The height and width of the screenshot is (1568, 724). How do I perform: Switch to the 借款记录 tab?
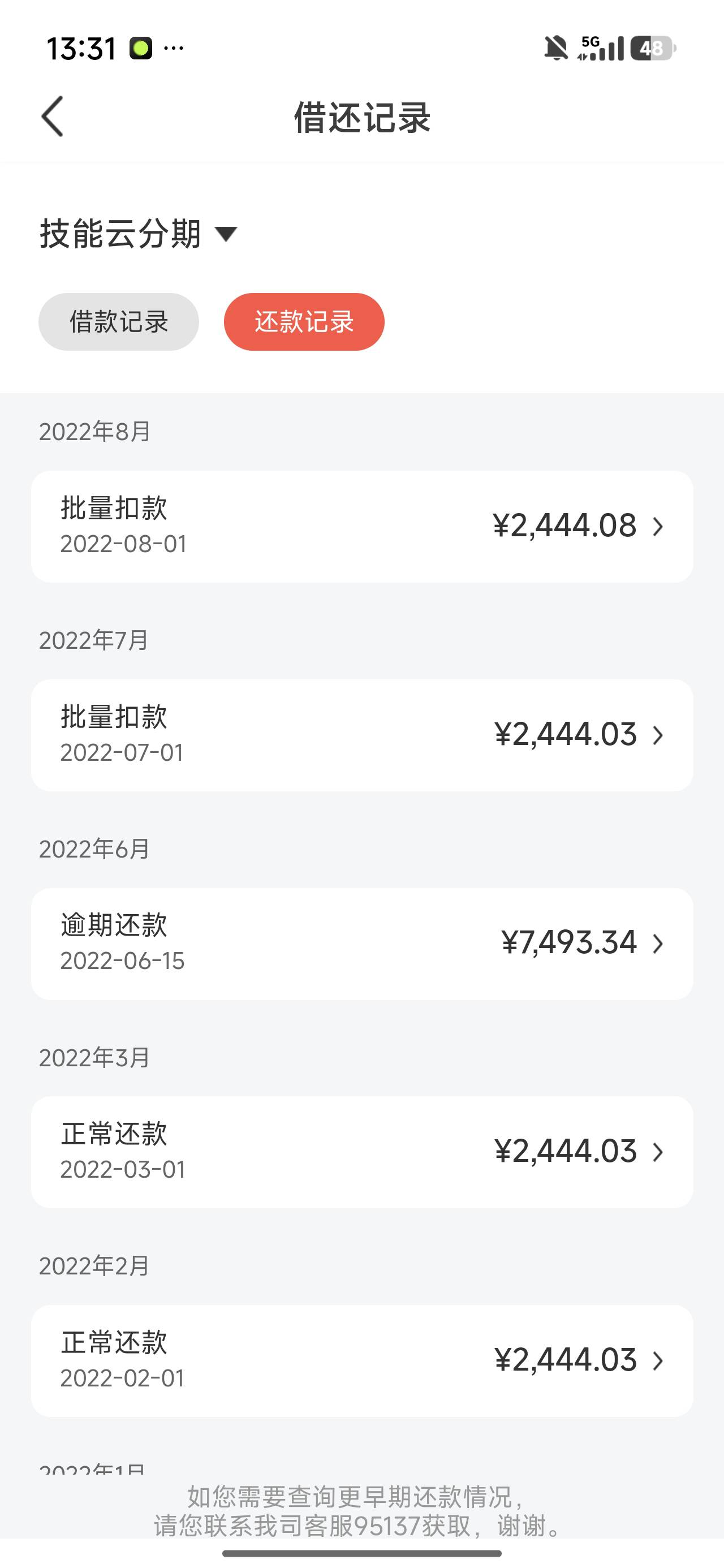(119, 322)
